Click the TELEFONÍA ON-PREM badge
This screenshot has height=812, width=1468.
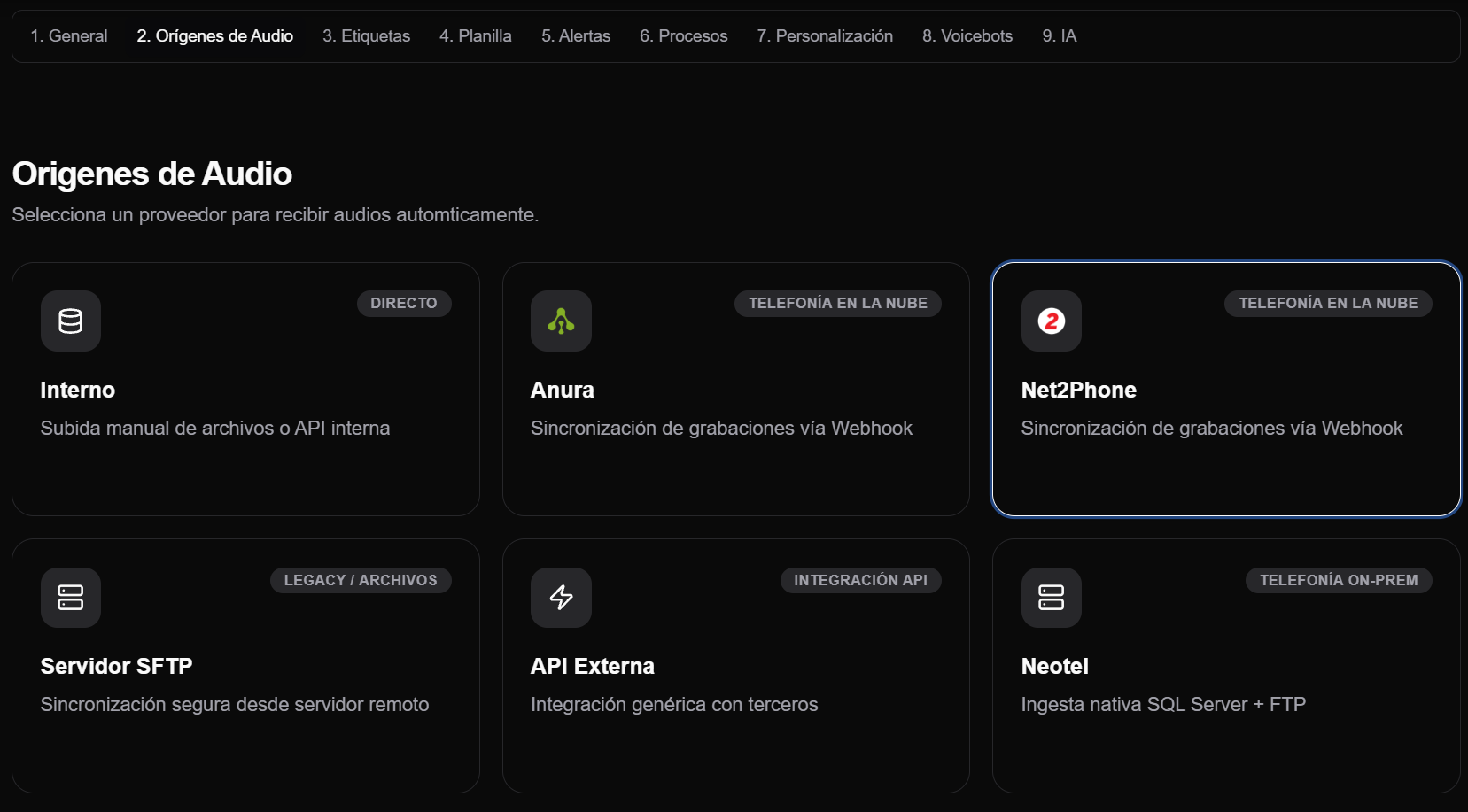(1339, 580)
